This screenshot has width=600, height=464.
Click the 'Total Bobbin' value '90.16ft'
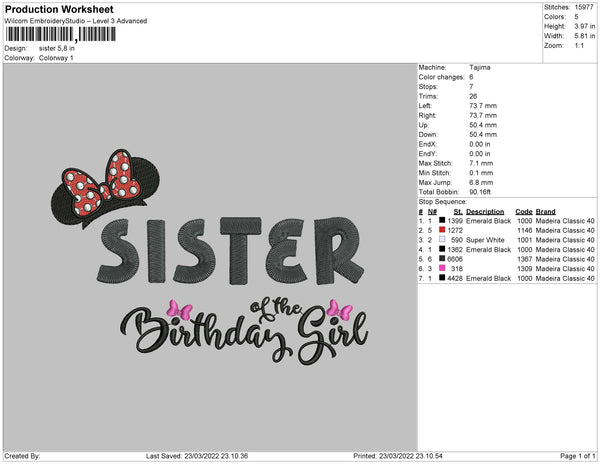(480, 192)
